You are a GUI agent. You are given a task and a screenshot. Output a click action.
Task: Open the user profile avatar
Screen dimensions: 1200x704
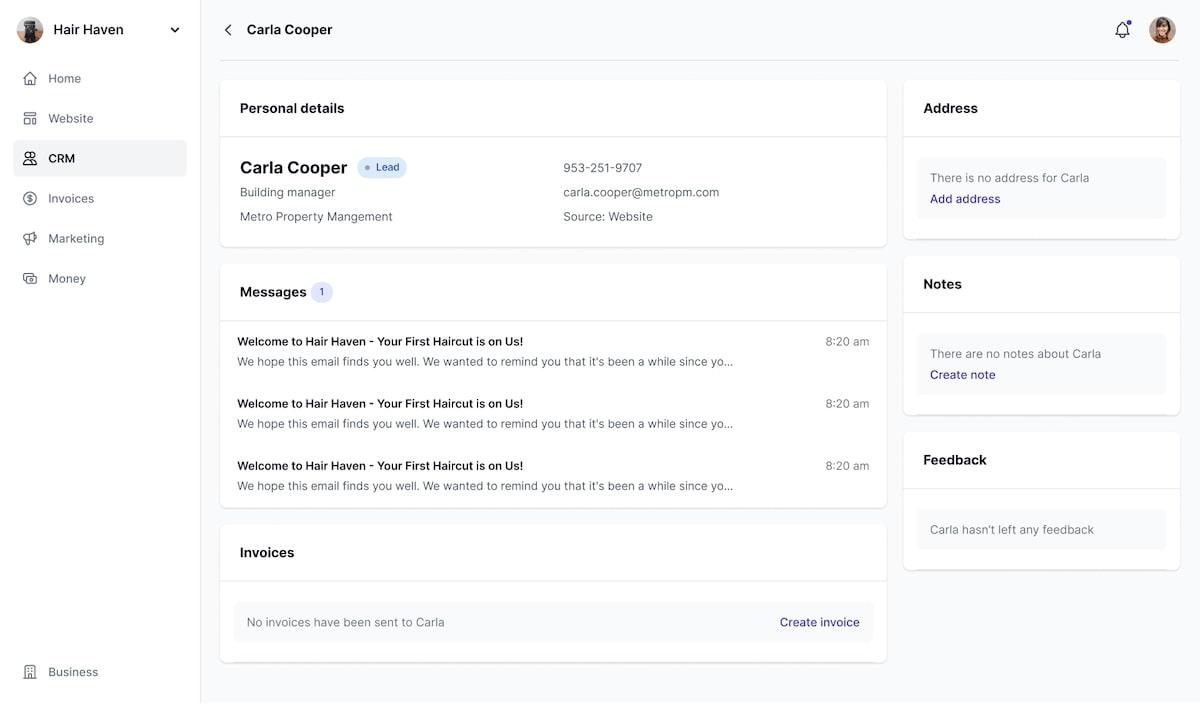pos(1162,30)
